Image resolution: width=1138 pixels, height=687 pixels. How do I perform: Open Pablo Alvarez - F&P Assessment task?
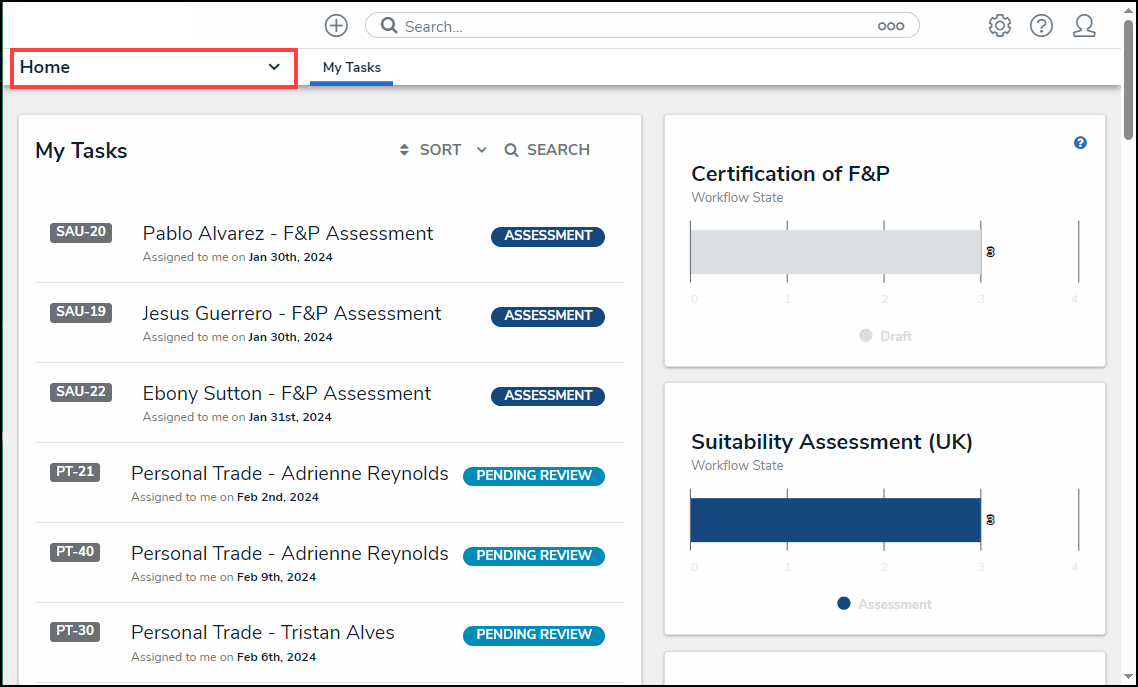click(x=288, y=234)
